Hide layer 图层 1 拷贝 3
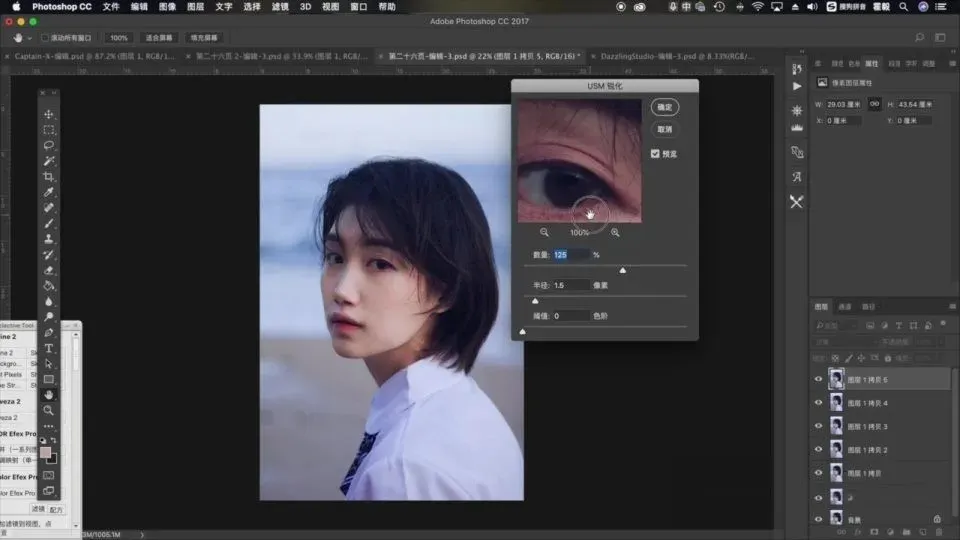This screenshot has height=540, width=960. point(819,426)
